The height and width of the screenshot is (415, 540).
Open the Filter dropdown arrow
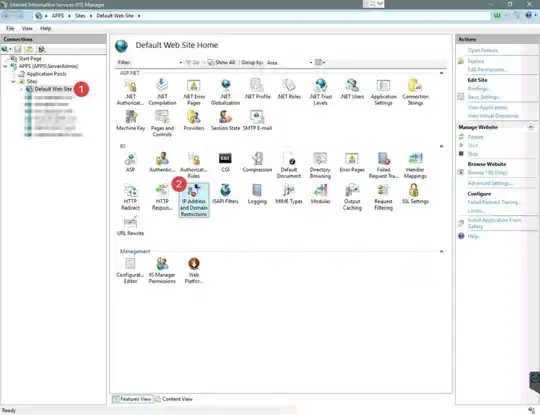(x=180, y=63)
